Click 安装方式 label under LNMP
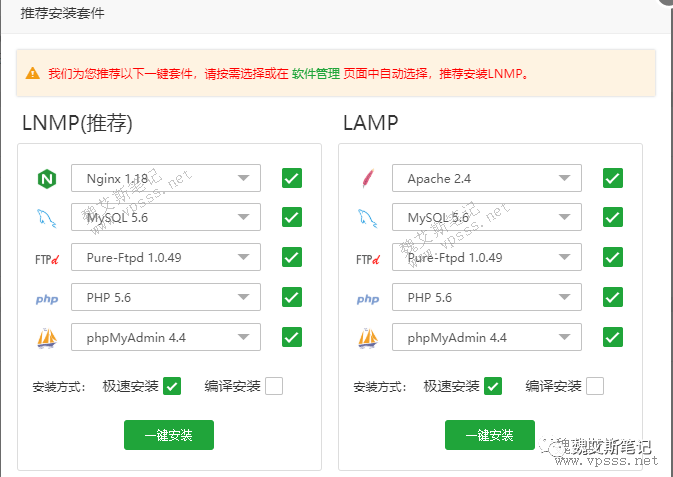673x477 pixels. click(x=59, y=387)
